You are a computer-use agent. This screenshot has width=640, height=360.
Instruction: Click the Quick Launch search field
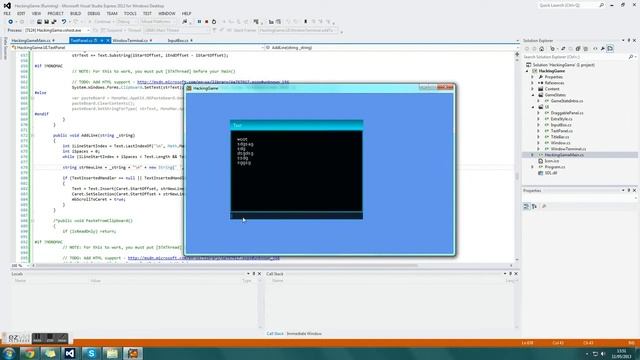(571, 5)
